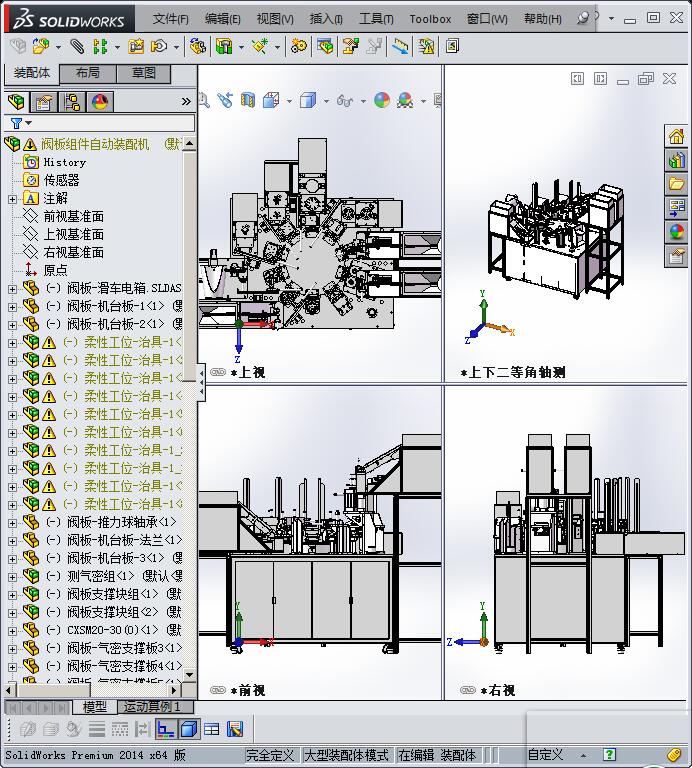
Task: Expand the 阀板-滑车电箱 component node
Action: 12,289
